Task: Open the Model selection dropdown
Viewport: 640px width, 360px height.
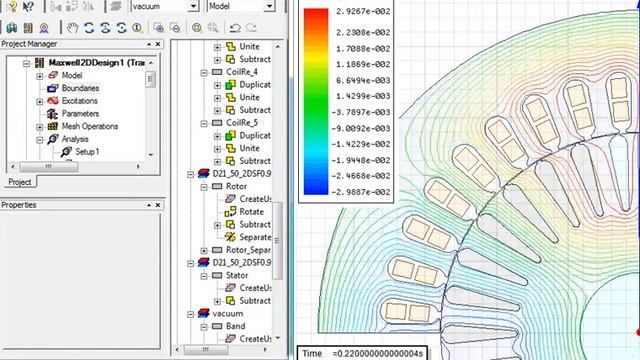Action: (x=269, y=6)
